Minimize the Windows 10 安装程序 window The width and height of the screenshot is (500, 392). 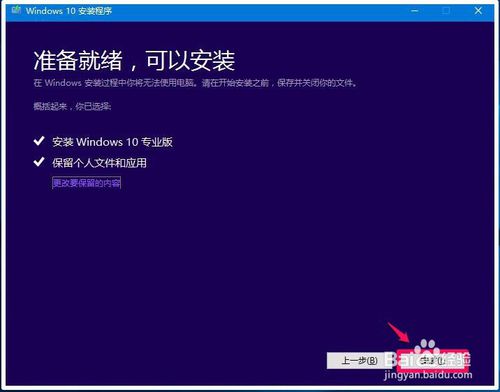click(414, 11)
